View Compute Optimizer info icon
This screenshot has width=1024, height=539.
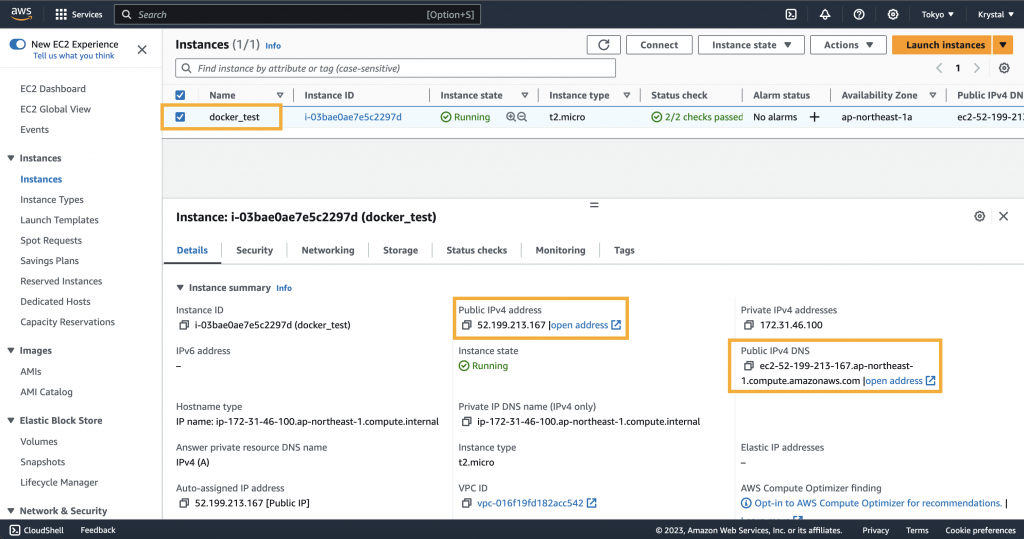[x=746, y=503]
